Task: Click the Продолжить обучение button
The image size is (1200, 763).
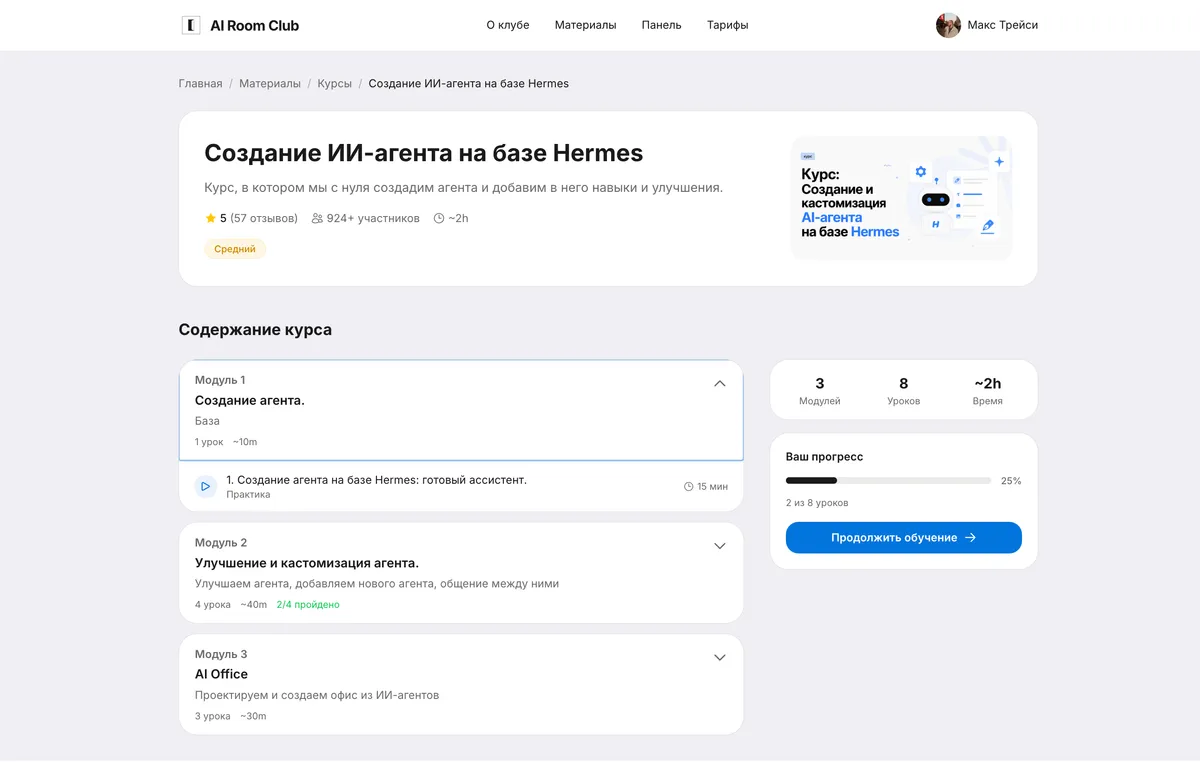Action: [x=904, y=538]
